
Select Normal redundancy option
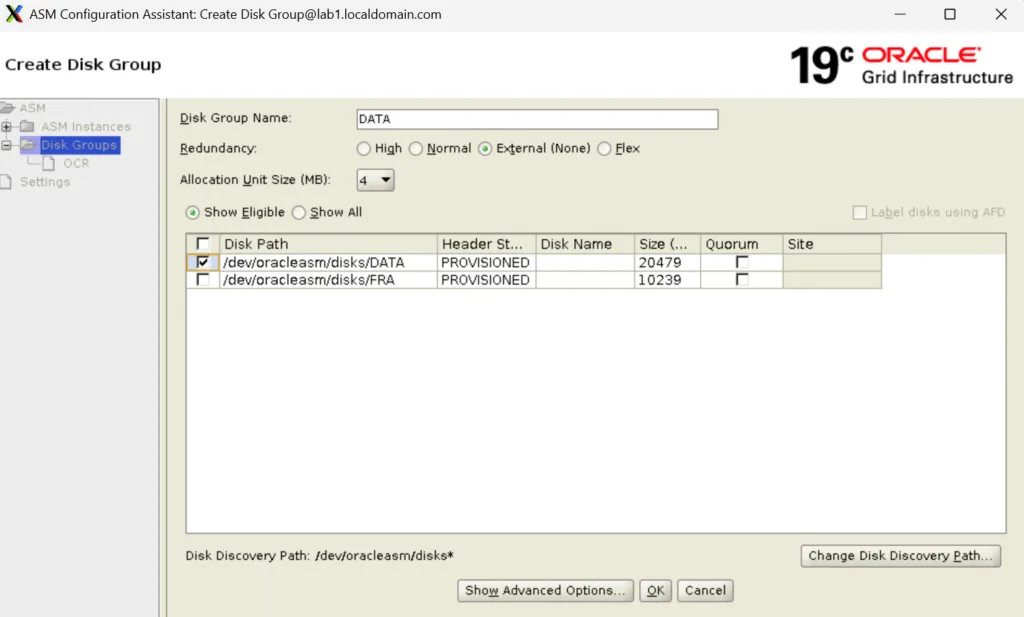[x=415, y=149]
